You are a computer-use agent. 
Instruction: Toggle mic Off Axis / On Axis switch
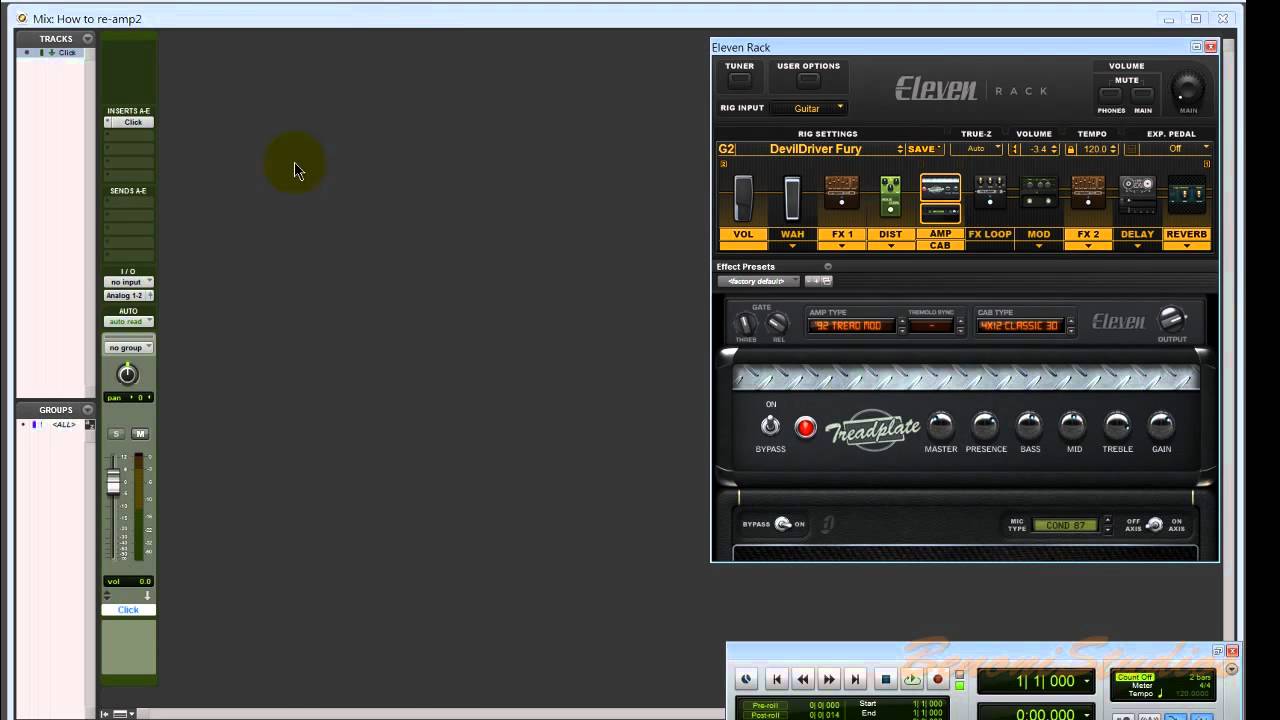[1155, 524]
